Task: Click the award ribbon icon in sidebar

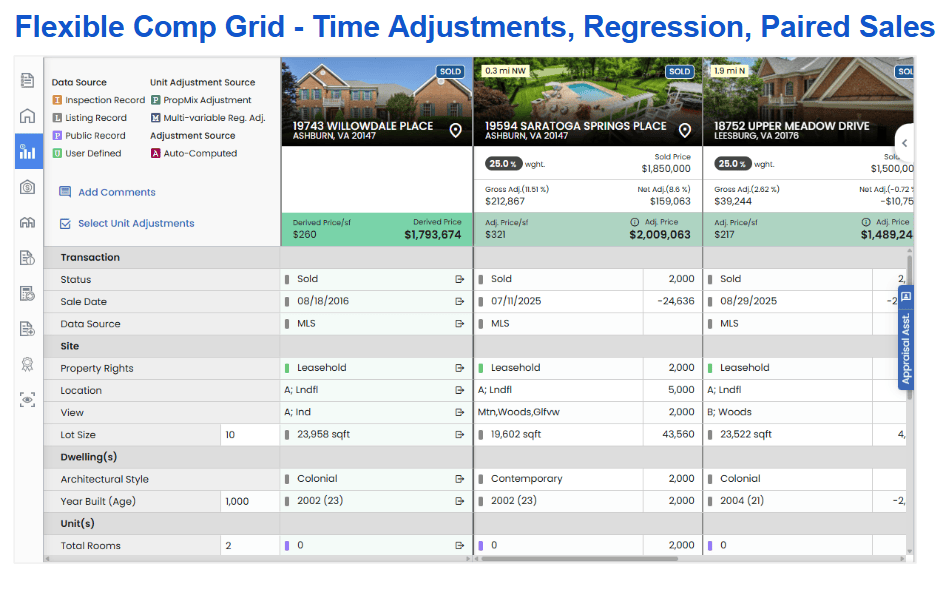Action: click(x=28, y=364)
